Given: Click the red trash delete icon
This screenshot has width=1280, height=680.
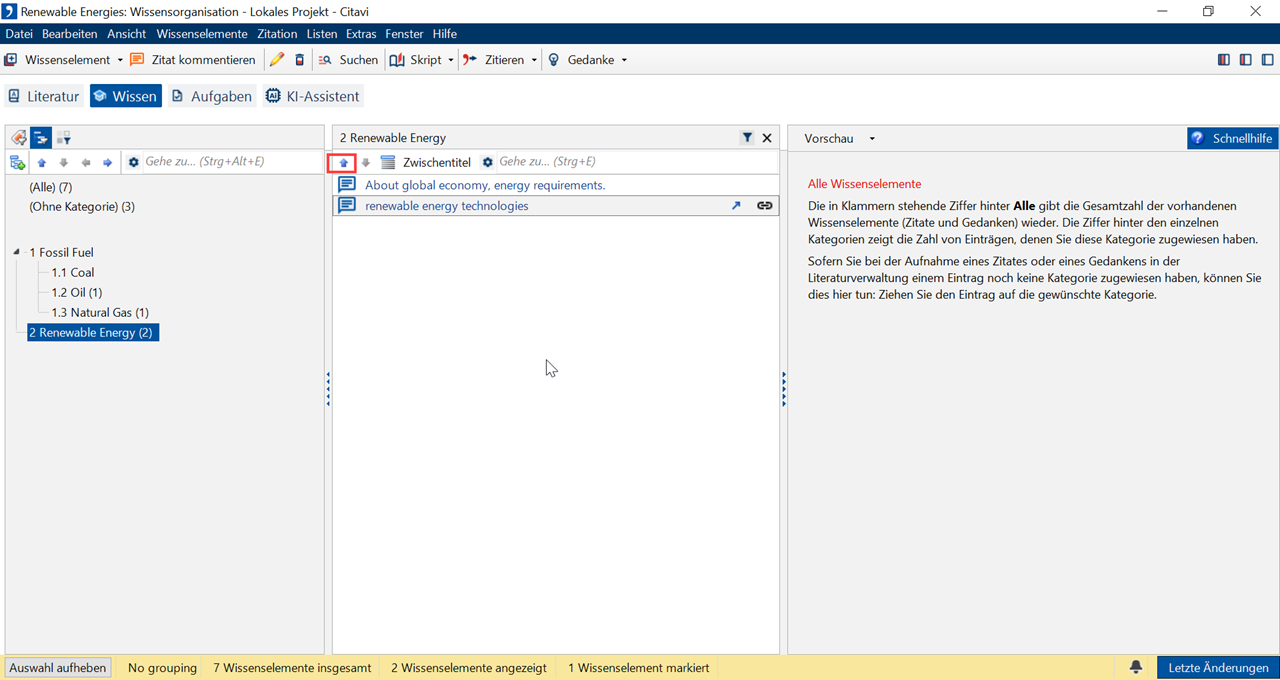Looking at the screenshot, I should tap(299, 60).
